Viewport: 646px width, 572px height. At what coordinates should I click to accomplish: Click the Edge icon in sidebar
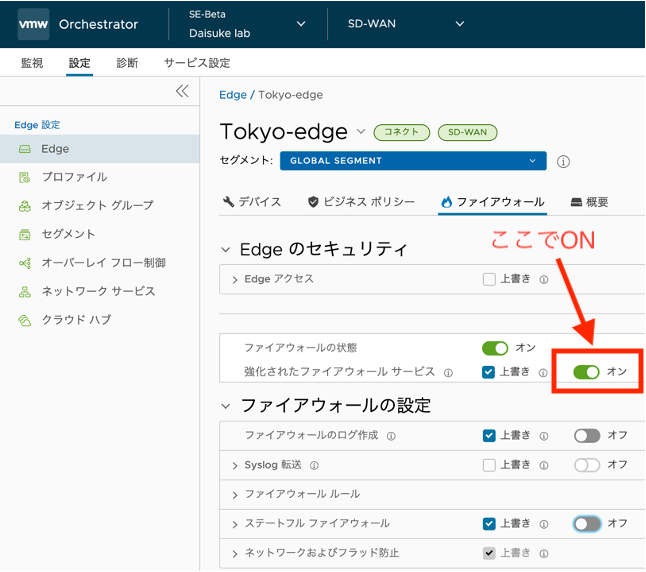pos(24,149)
